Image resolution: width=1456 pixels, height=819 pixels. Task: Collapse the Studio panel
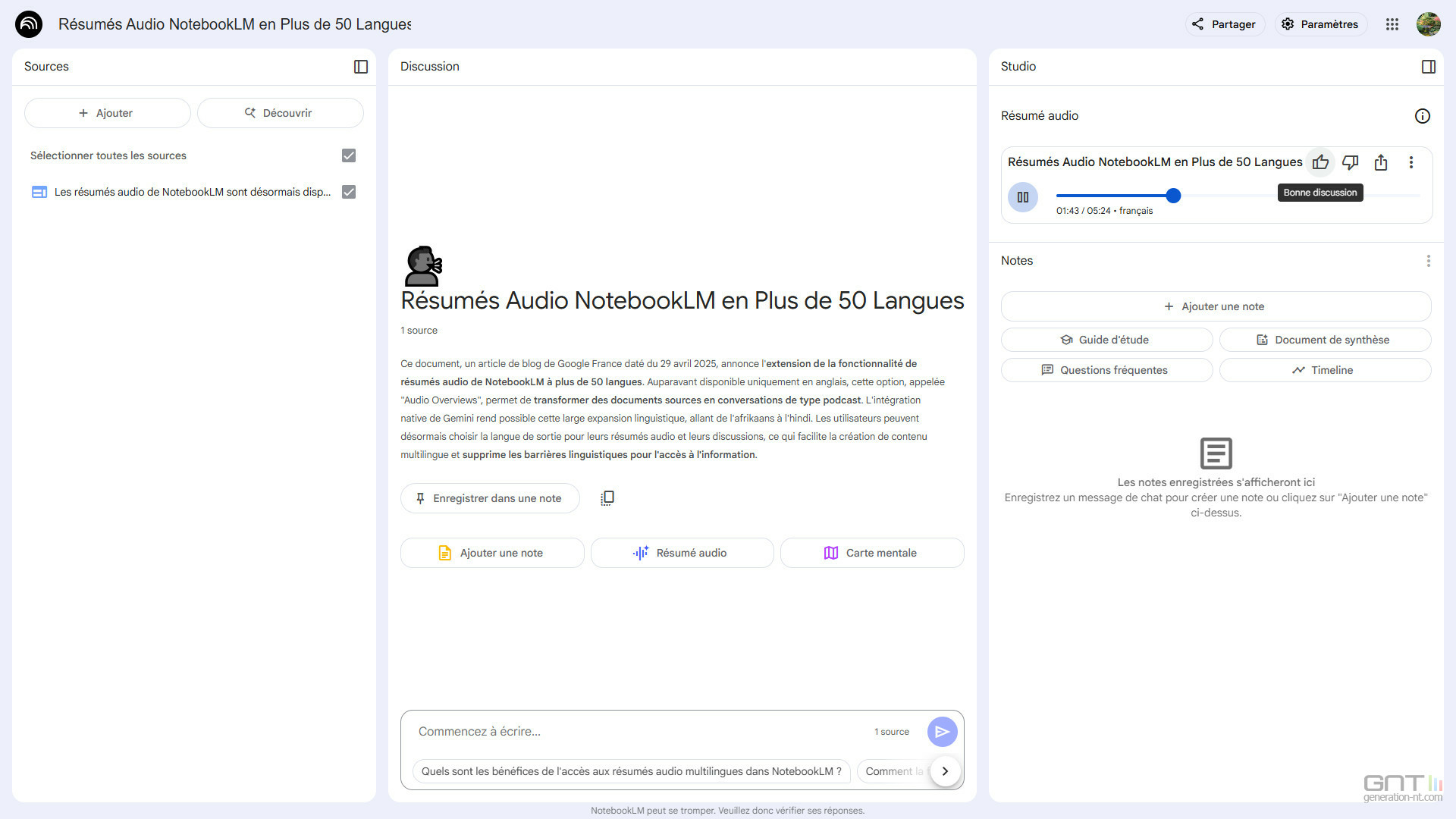pyautogui.click(x=1429, y=67)
